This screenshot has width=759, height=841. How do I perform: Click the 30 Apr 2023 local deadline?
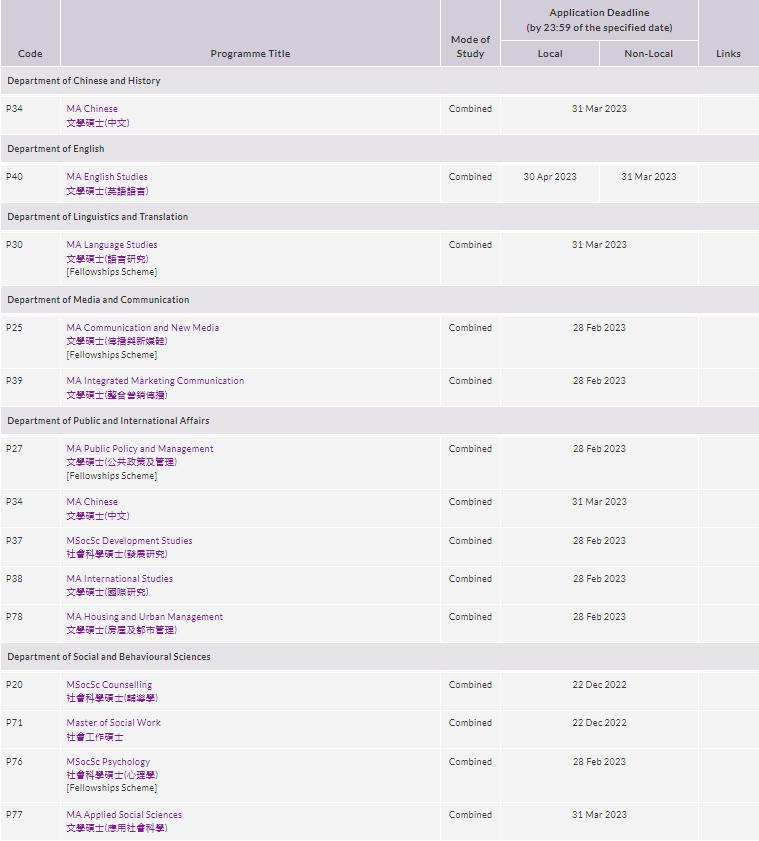tap(550, 177)
